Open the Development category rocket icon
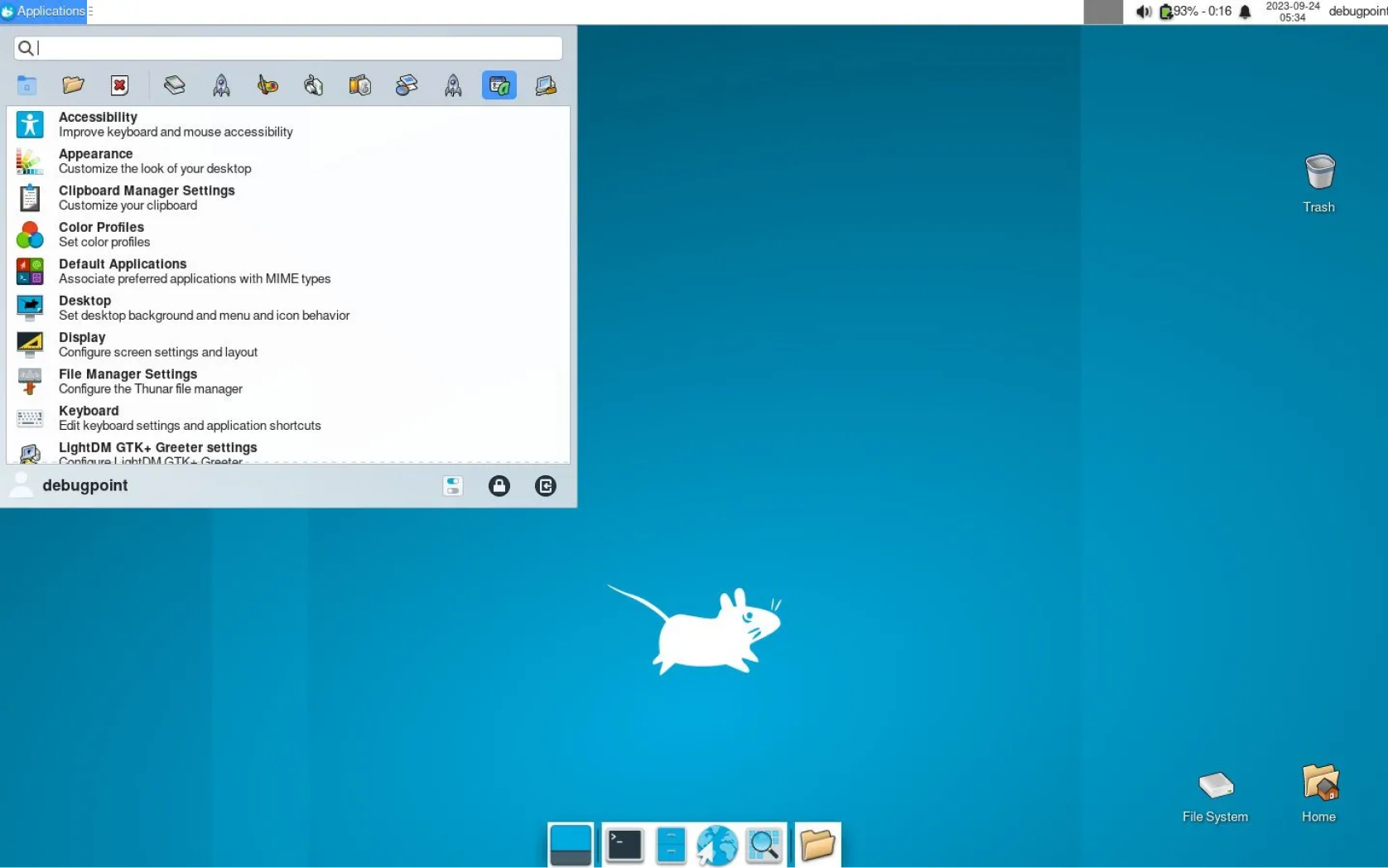Image resolution: width=1388 pixels, height=868 pixels. pyautogui.click(x=221, y=85)
